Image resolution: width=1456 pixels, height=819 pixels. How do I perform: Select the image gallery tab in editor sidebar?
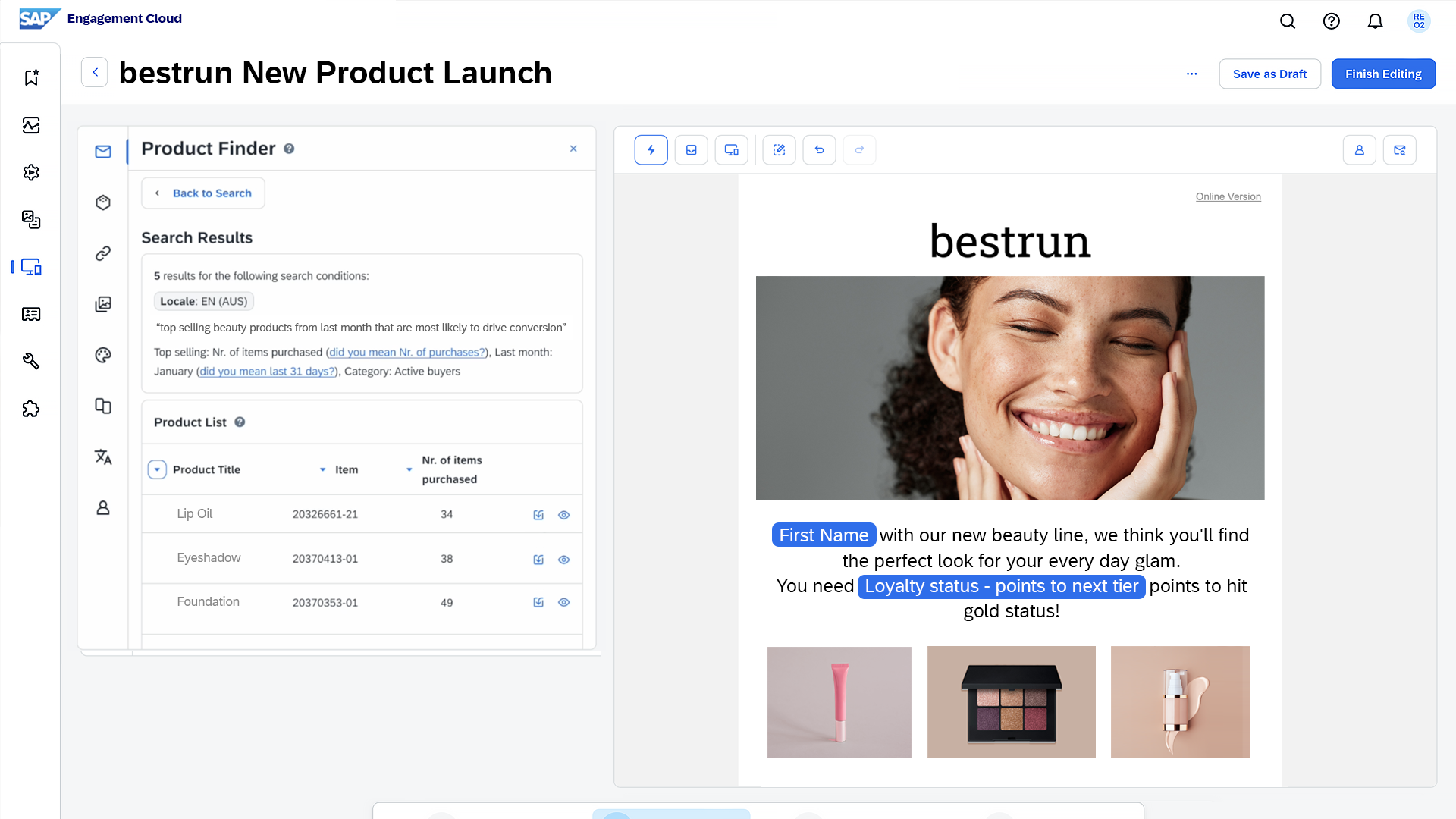tap(103, 304)
